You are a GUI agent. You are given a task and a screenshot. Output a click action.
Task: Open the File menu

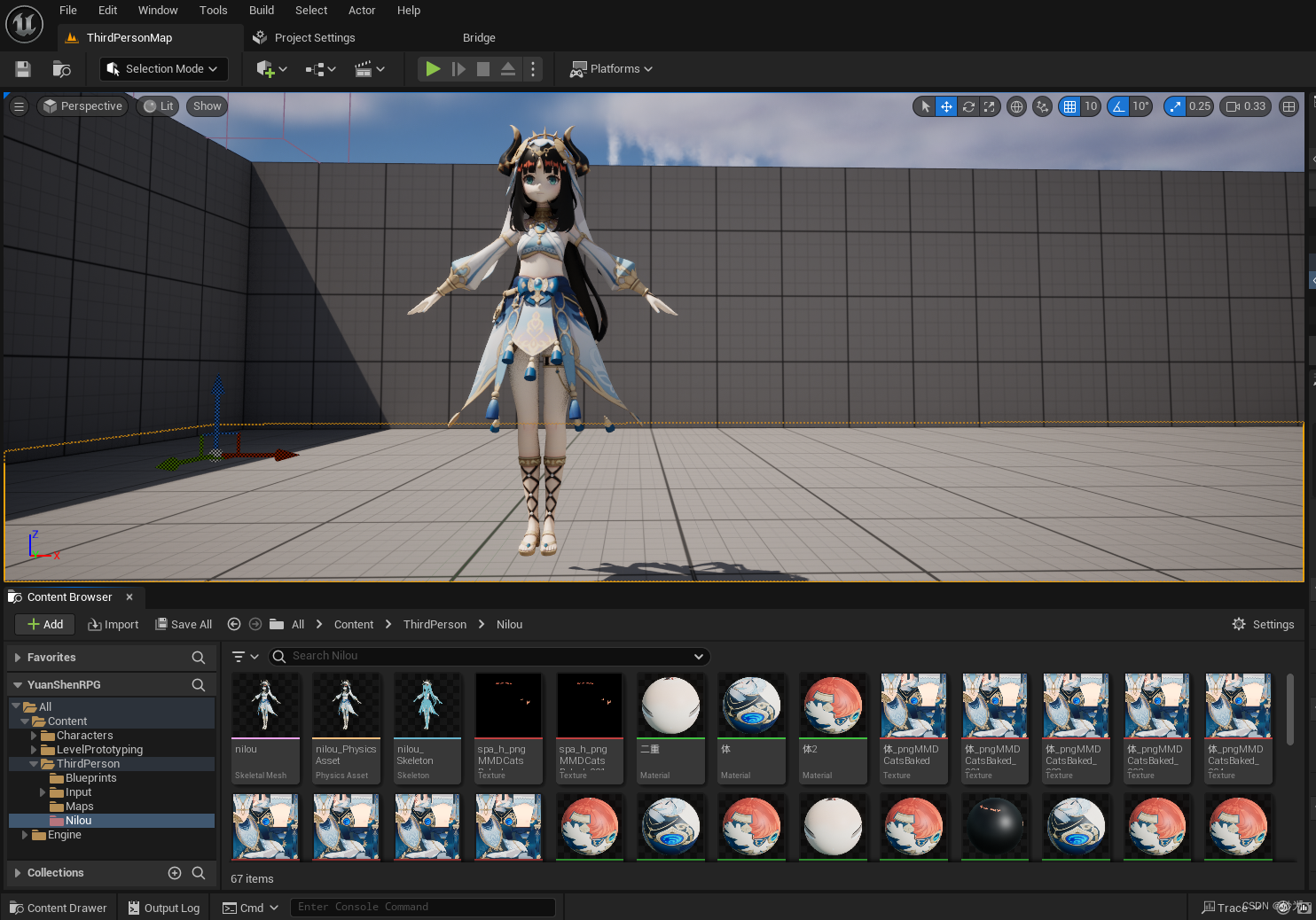68,11
